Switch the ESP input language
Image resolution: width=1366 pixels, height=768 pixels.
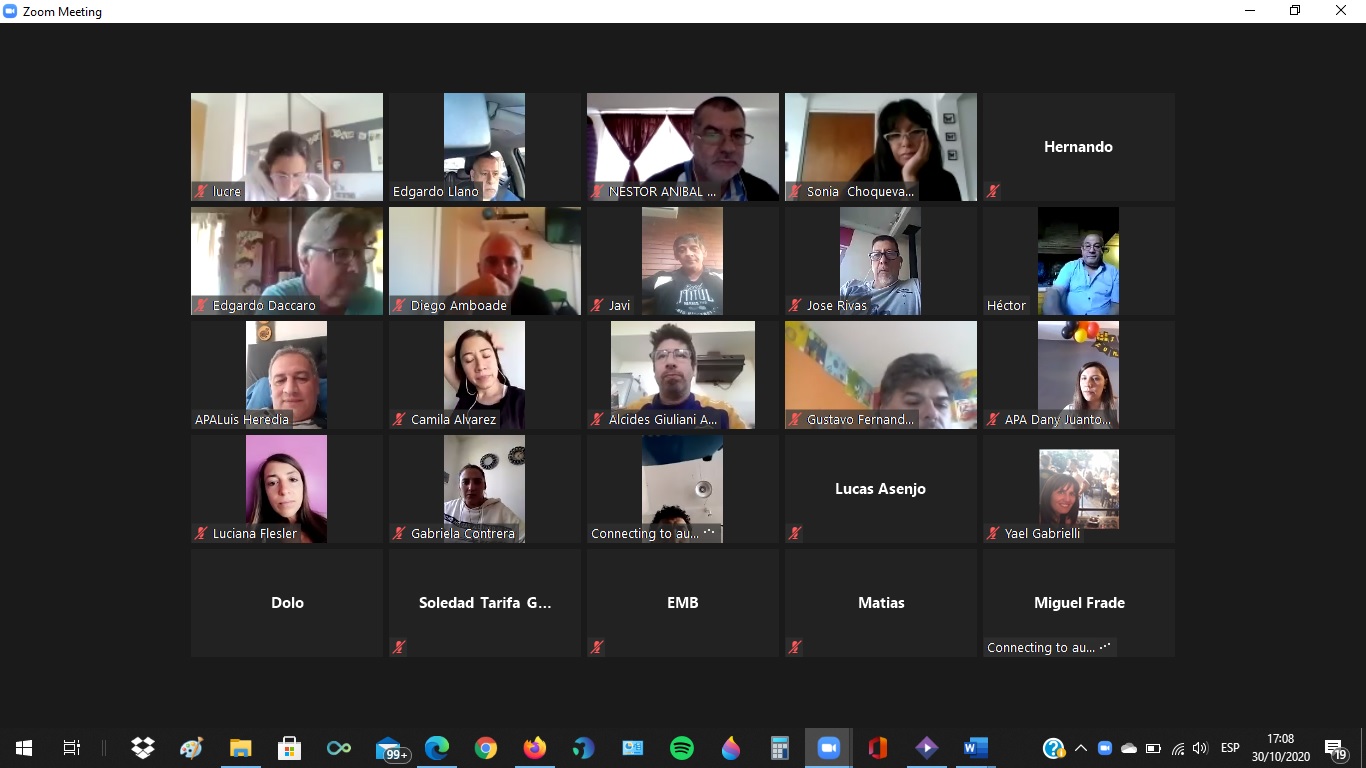pyautogui.click(x=1230, y=748)
